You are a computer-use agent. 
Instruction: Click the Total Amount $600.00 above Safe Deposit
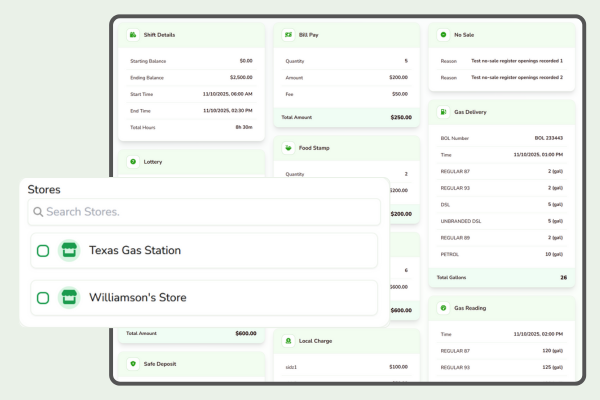tap(246, 333)
